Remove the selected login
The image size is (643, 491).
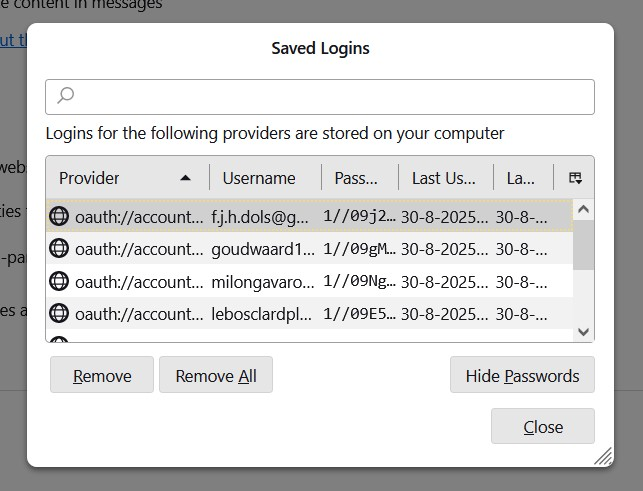(102, 376)
